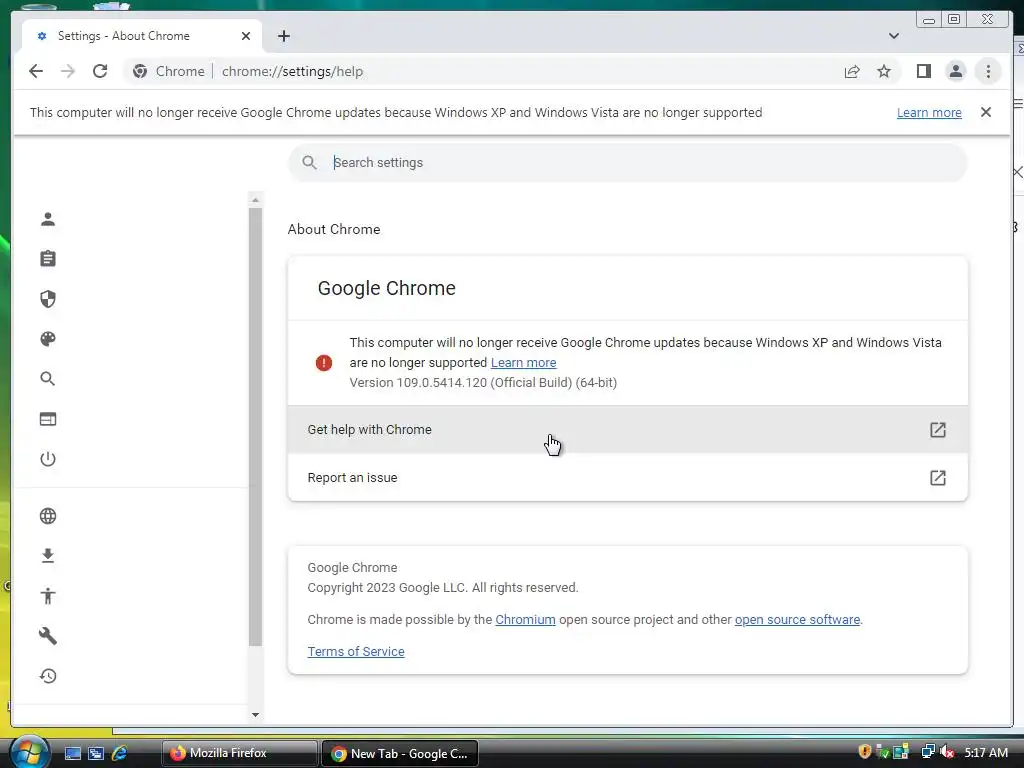Screen dimensions: 1024x768
Task: Open Get help with Chrome row
Action: (x=627, y=430)
